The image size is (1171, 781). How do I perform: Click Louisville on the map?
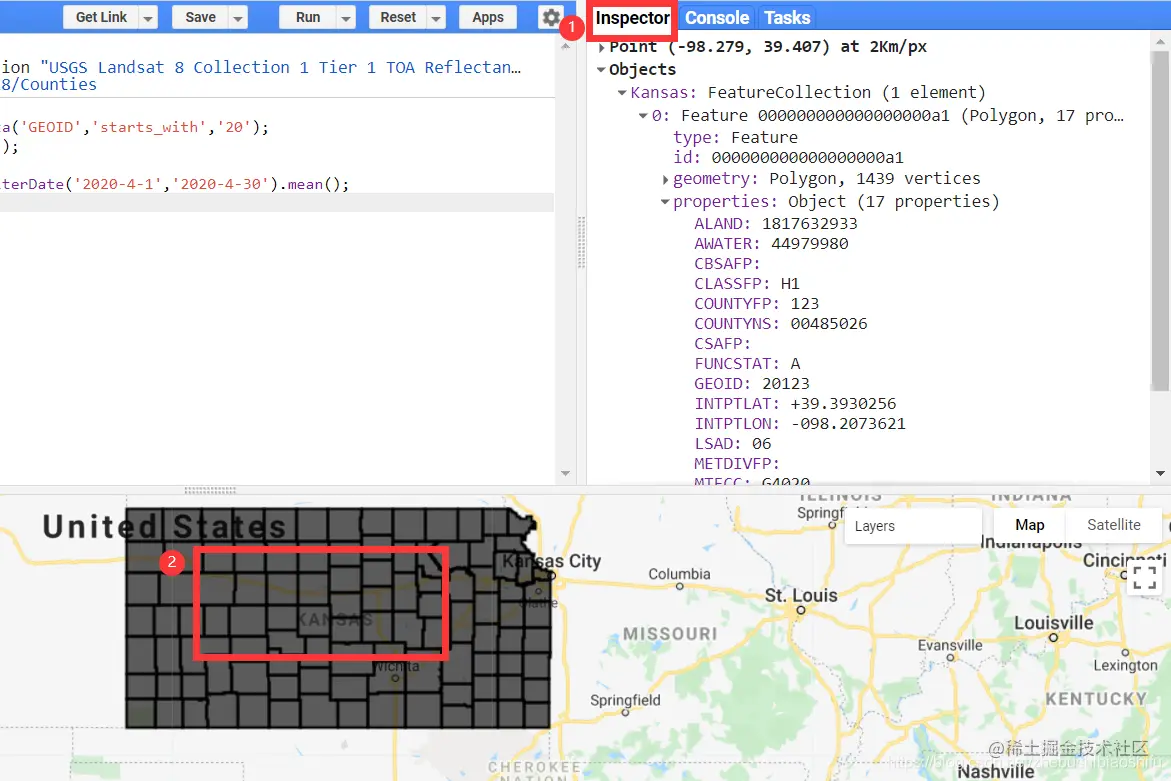click(x=1053, y=623)
